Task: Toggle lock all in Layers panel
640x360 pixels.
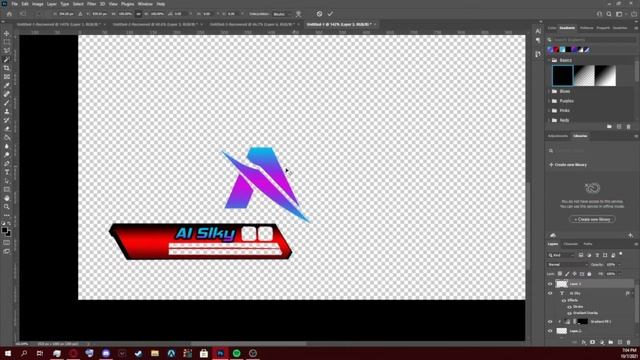Action: pos(589,274)
